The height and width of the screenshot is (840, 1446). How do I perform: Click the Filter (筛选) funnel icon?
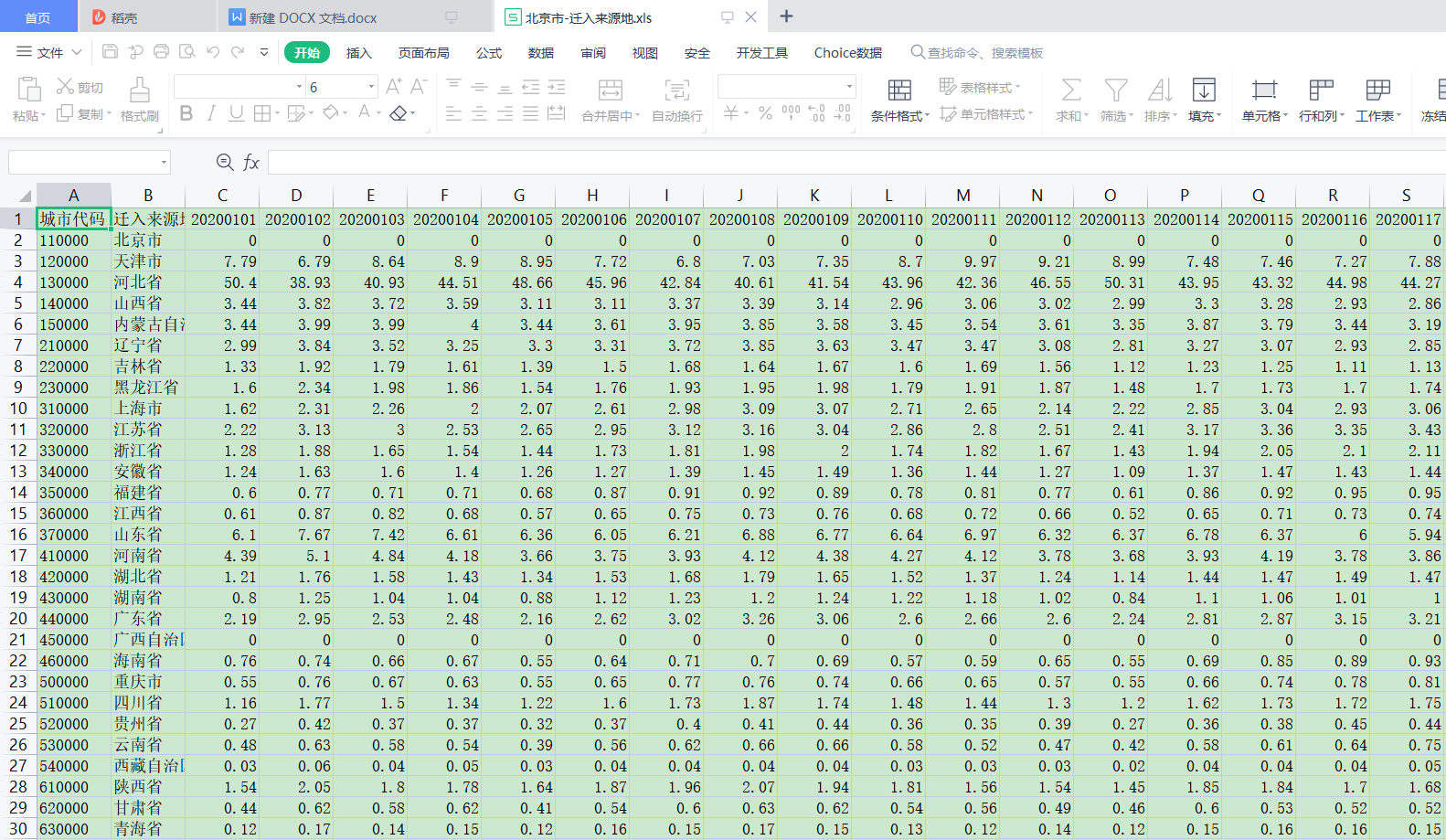pyautogui.click(x=1115, y=90)
